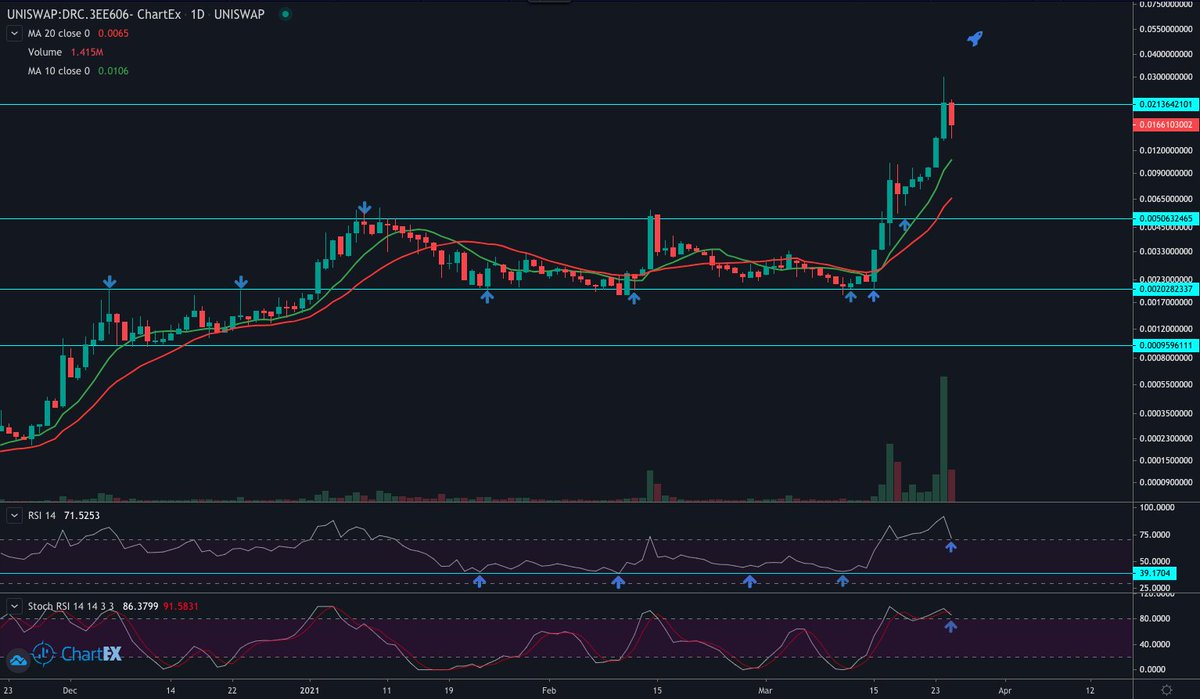Click the Apr label on time axis
This screenshot has height=699, width=1200.
click(1006, 689)
